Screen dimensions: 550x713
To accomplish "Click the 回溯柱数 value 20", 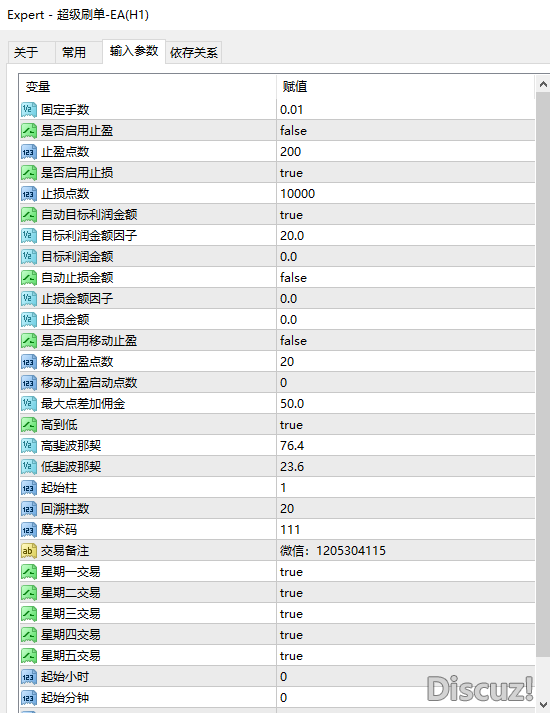I will tap(405, 509).
